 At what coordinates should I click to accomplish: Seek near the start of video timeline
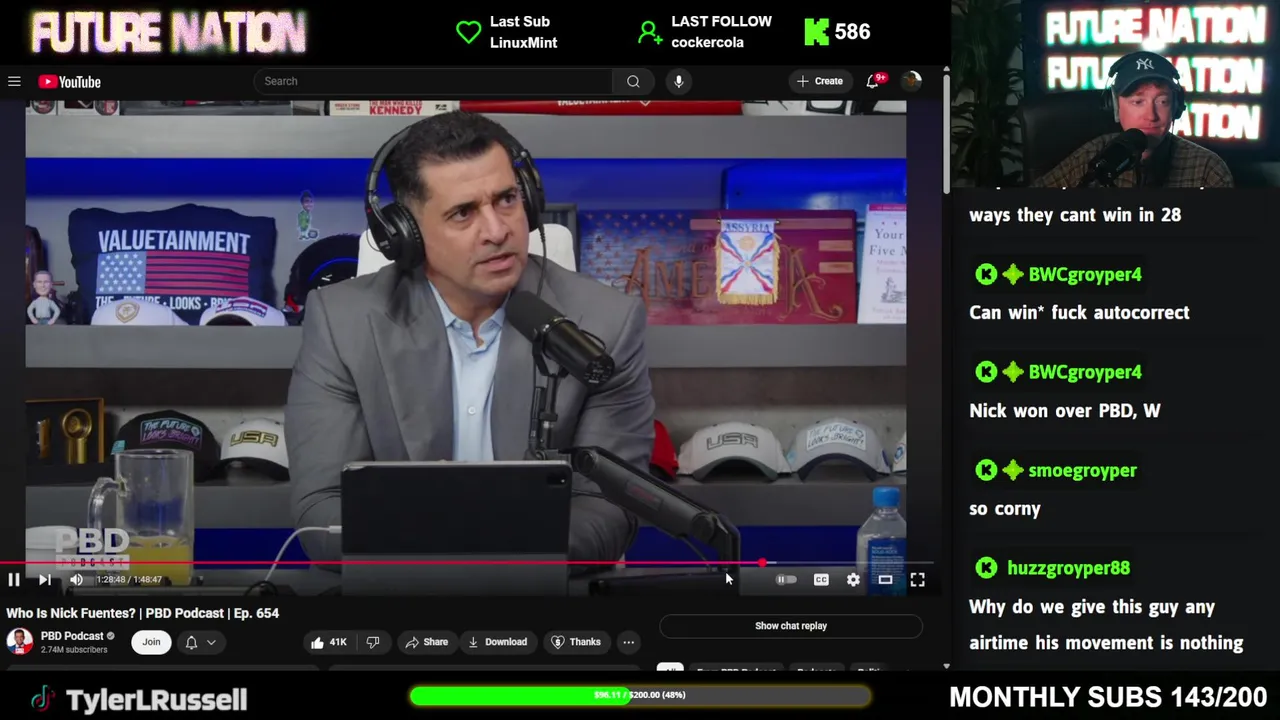coord(12,563)
